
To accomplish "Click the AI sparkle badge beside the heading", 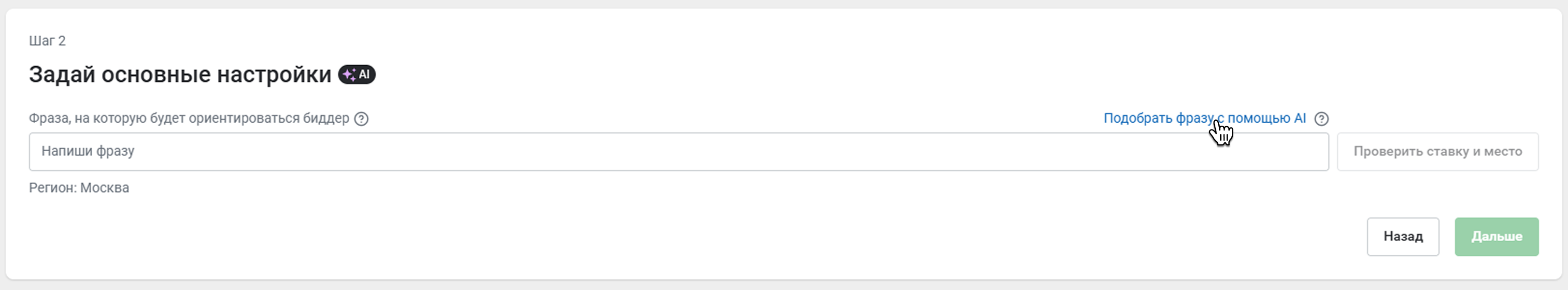I will pos(356,74).
